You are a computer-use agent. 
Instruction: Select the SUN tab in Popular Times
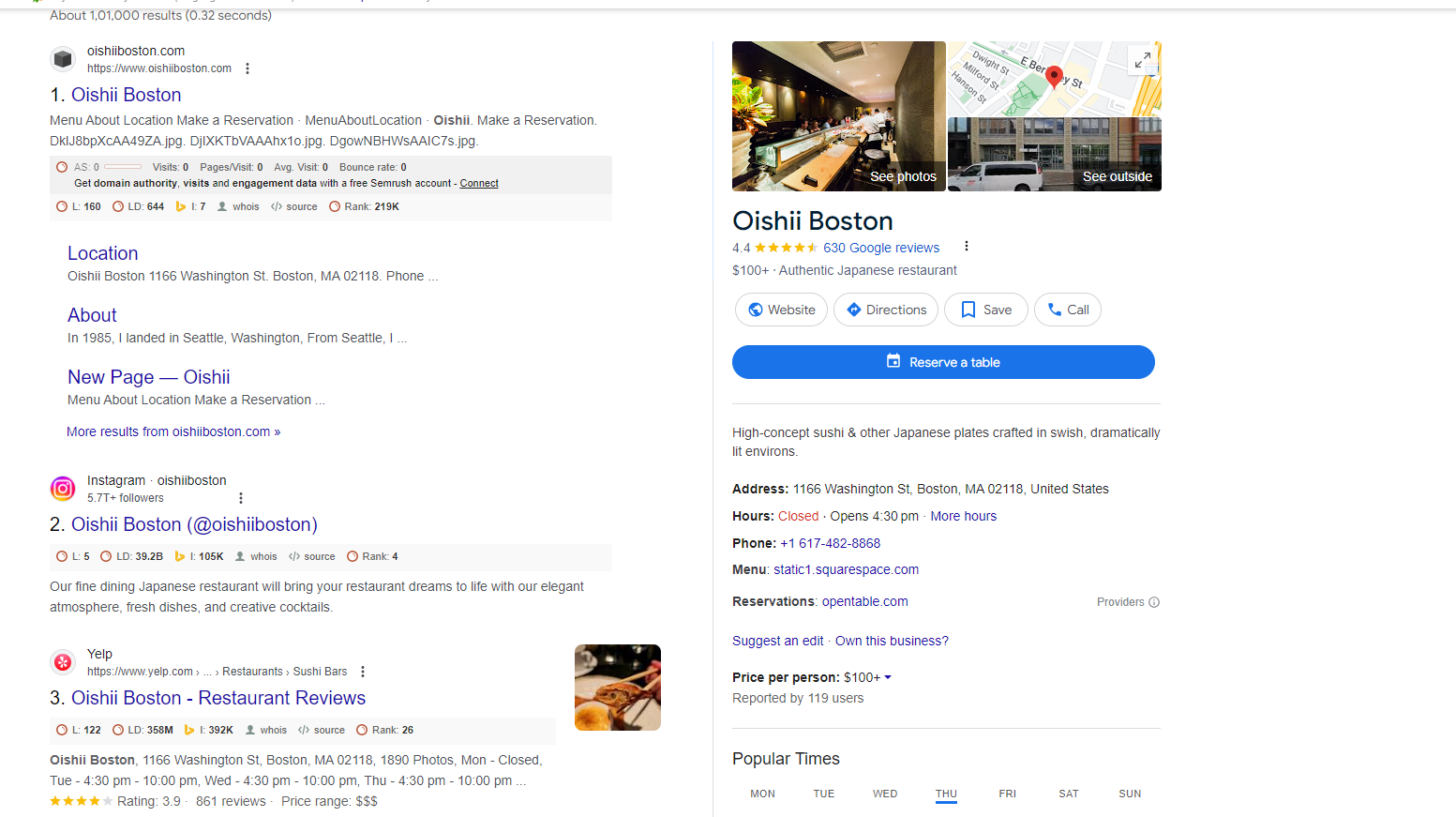(1130, 794)
